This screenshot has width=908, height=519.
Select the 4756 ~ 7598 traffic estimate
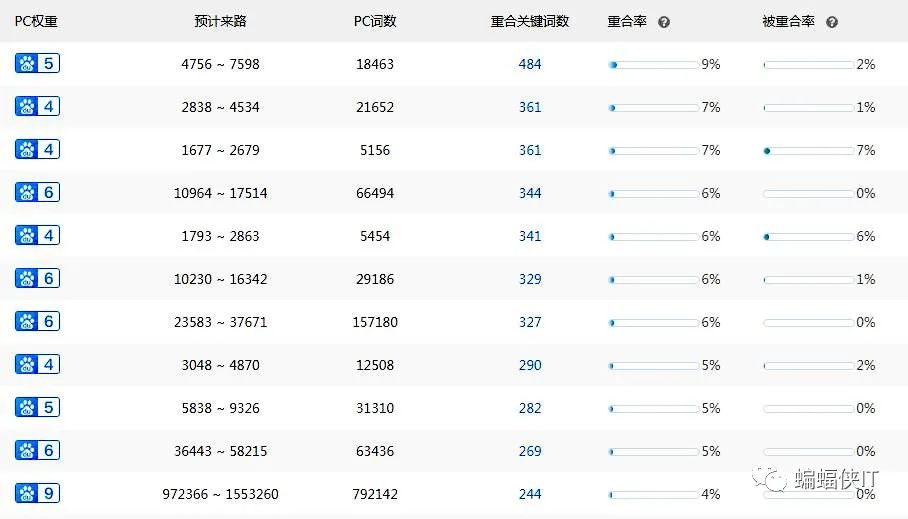220,64
